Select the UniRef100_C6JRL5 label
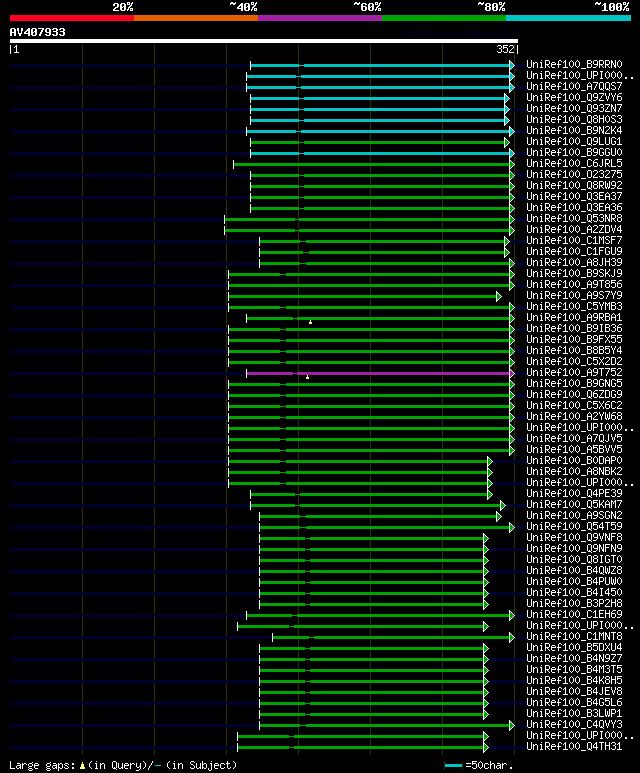 [574, 163]
